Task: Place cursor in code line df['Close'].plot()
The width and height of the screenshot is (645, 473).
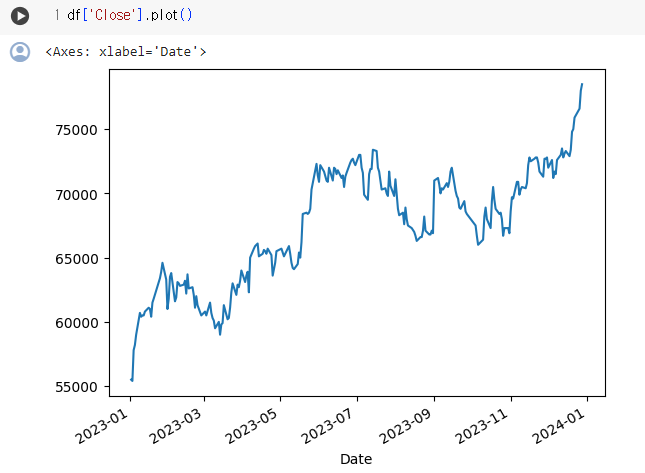Action: click(x=130, y=15)
